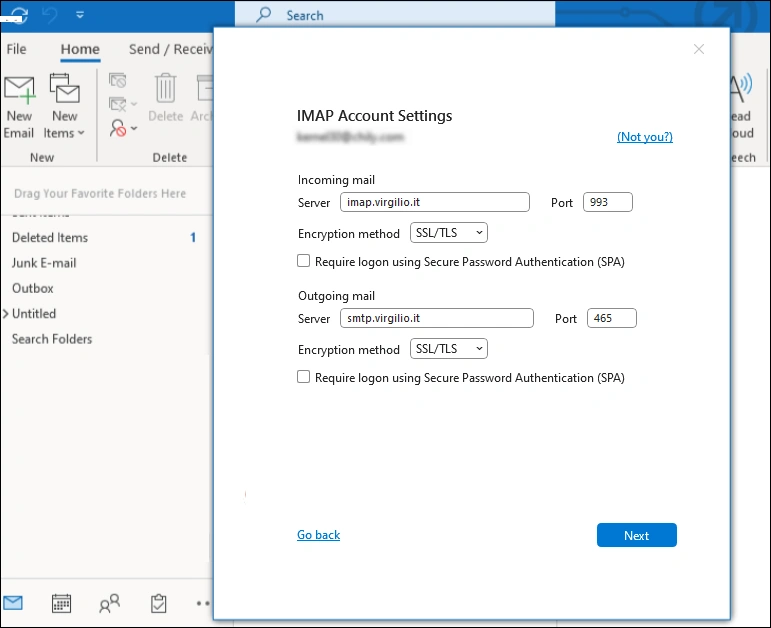Click the Calendar navigation icon
This screenshot has width=771, height=628.
click(61, 603)
